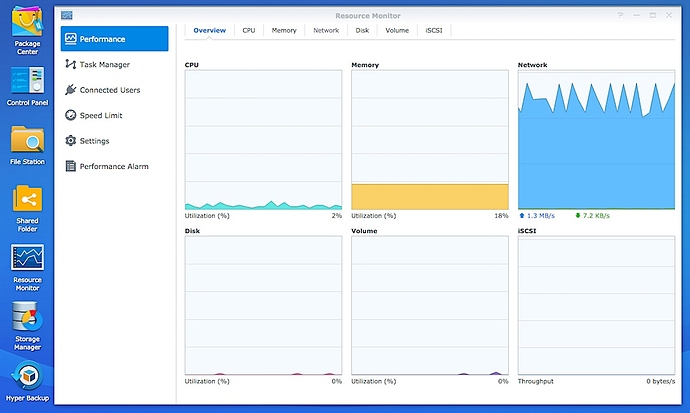Click the CPU utilization graph
The image size is (690, 413).
263,140
